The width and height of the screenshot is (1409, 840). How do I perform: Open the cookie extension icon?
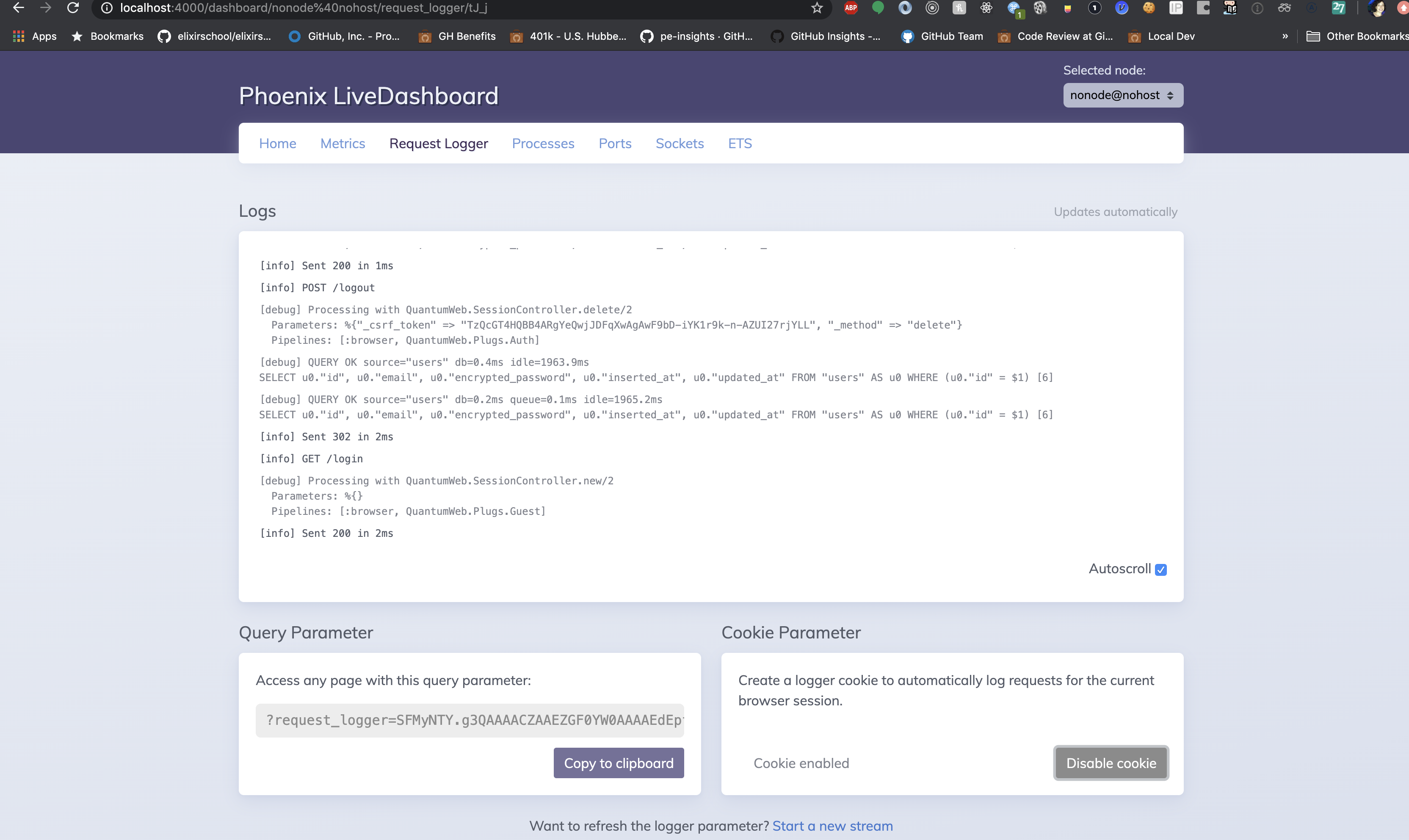tap(1149, 8)
